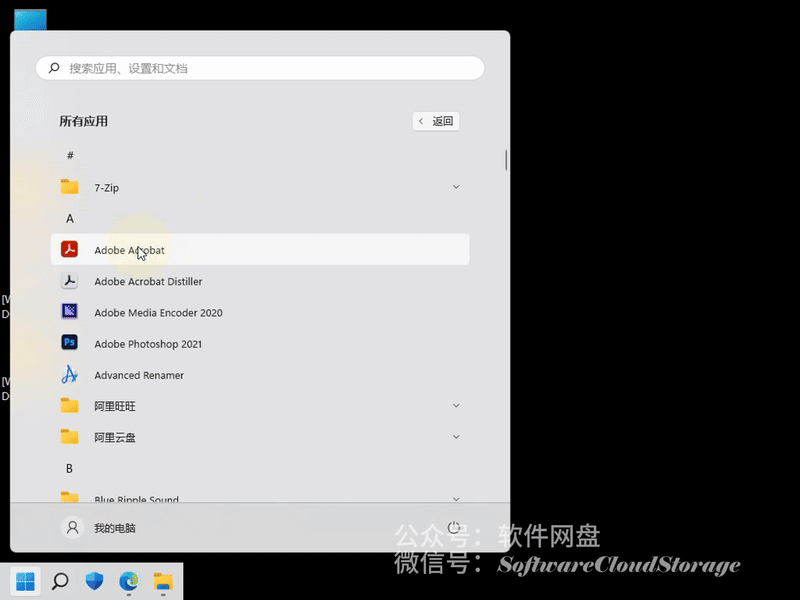Start Adobe Acrobat Distiller
800x600 pixels.
(148, 281)
